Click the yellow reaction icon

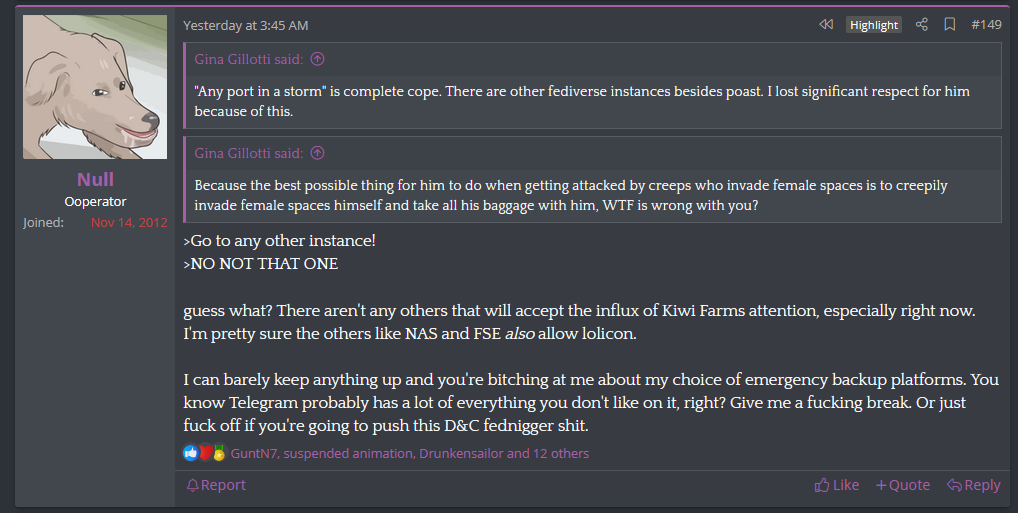[219, 454]
